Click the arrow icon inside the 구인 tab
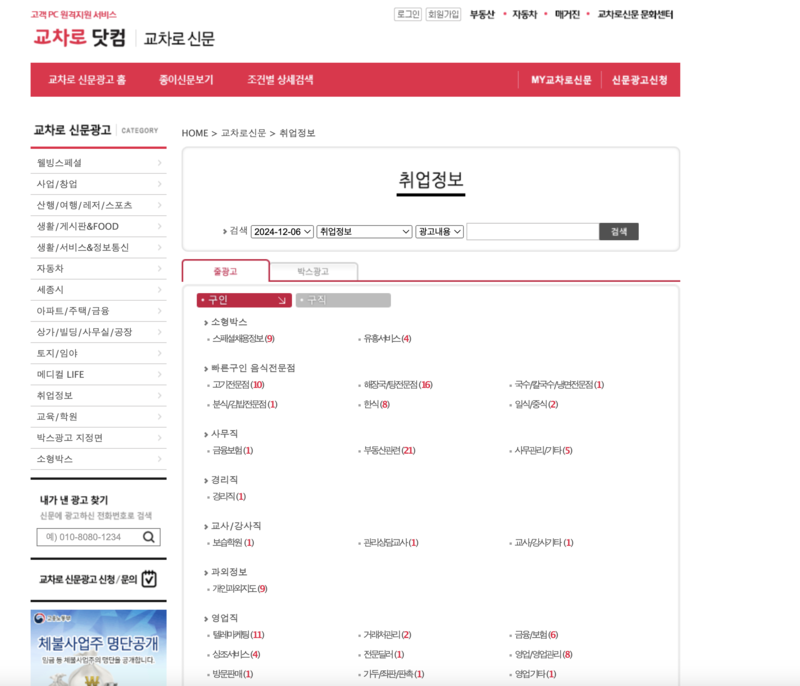Image resolution: width=800 pixels, height=686 pixels. 280,299
